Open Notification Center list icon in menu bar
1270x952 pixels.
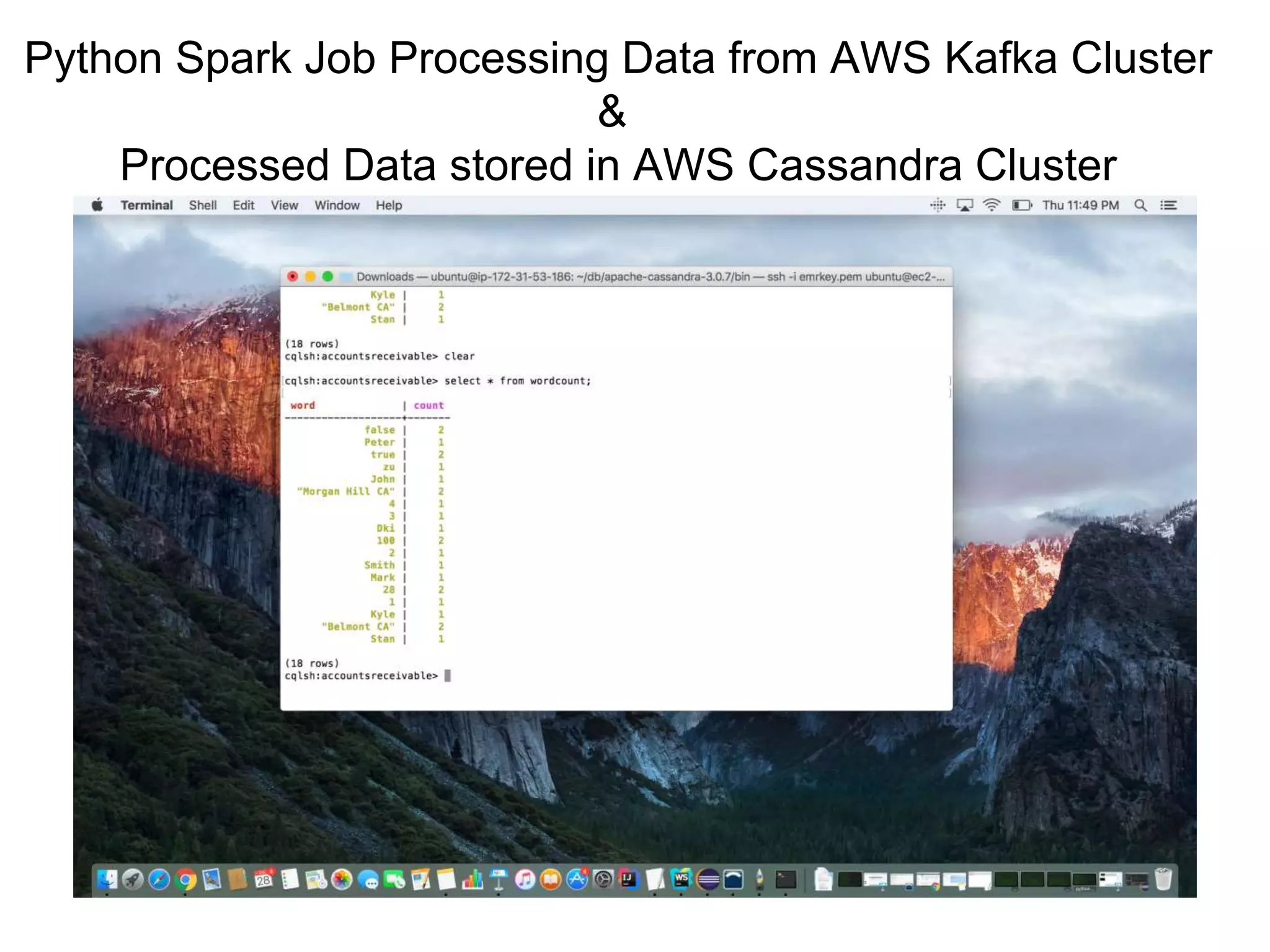pos(1169,205)
